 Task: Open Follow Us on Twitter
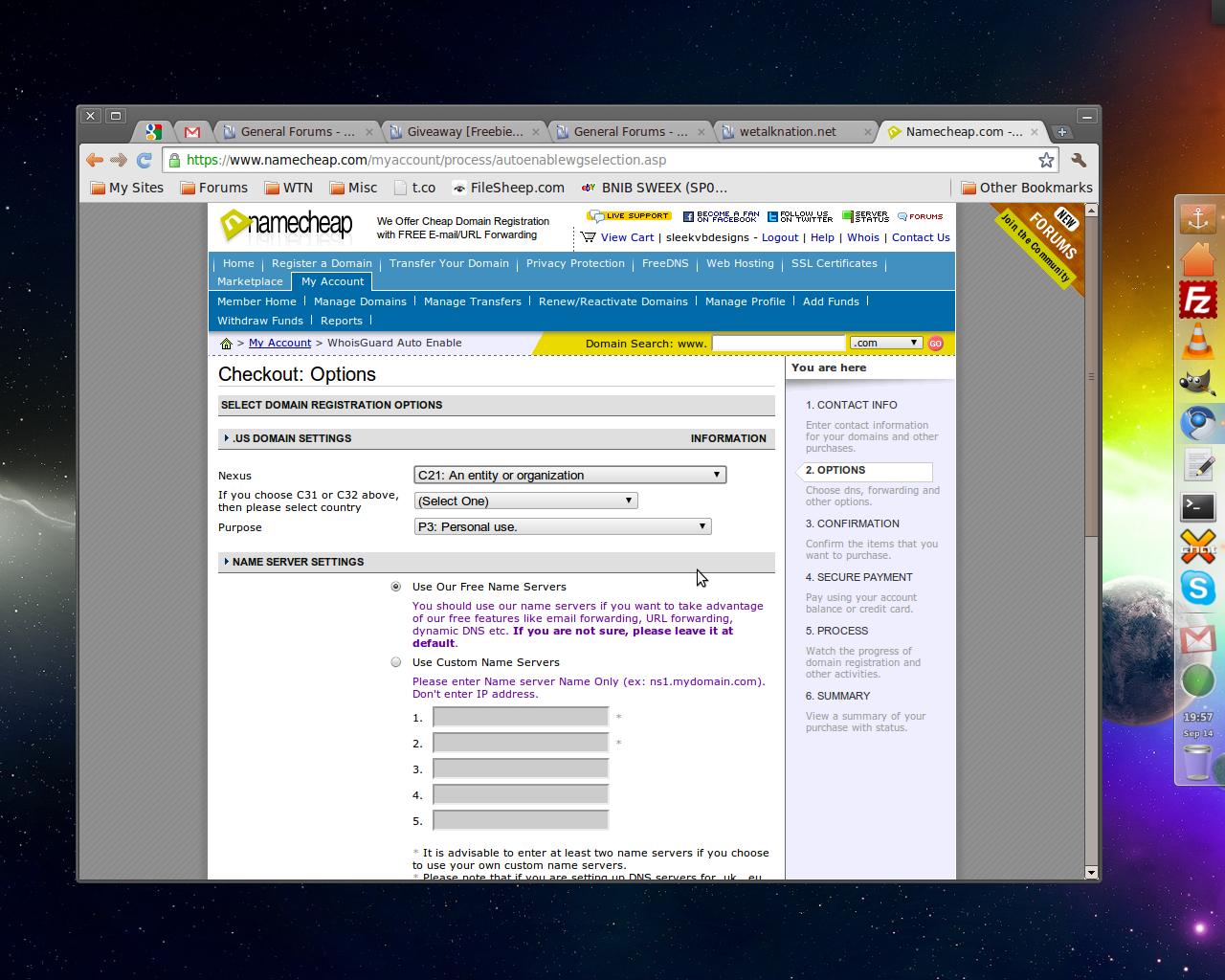click(x=800, y=216)
